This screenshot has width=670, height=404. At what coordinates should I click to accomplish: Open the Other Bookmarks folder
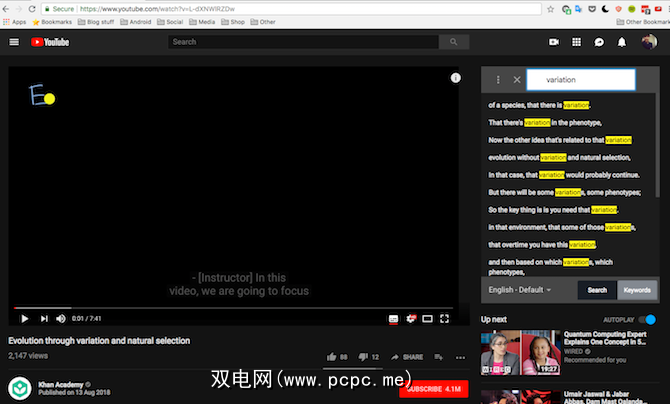pos(643,22)
